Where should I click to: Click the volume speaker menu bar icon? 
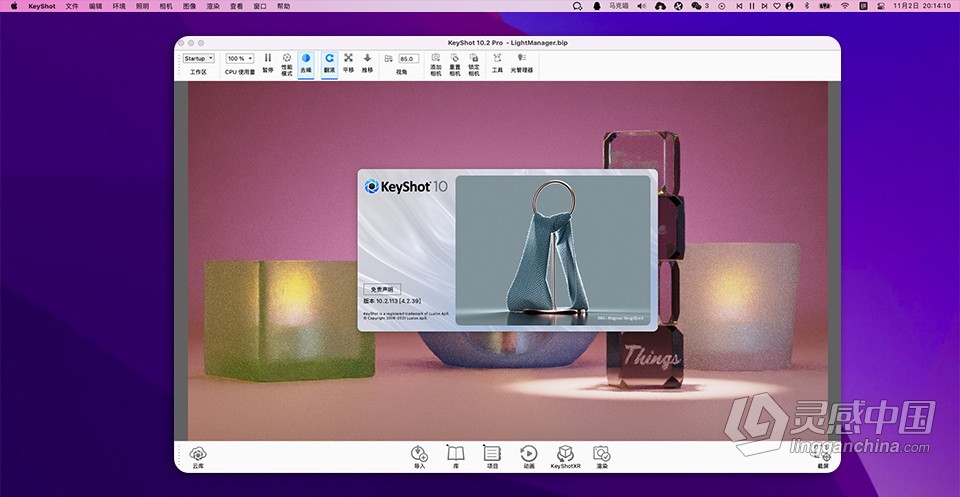click(x=642, y=6)
